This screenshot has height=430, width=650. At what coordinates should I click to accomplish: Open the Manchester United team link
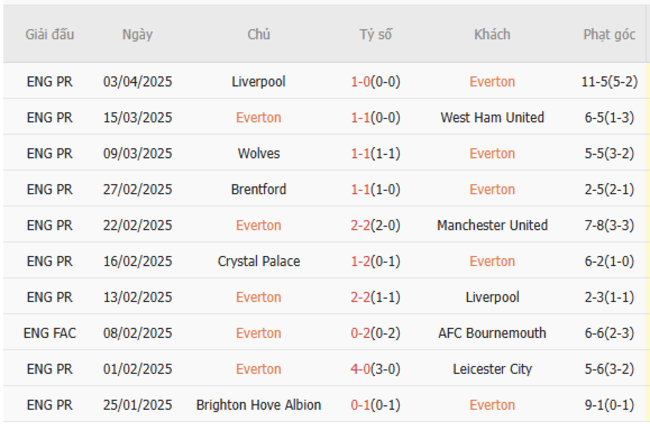click(492, 226)
